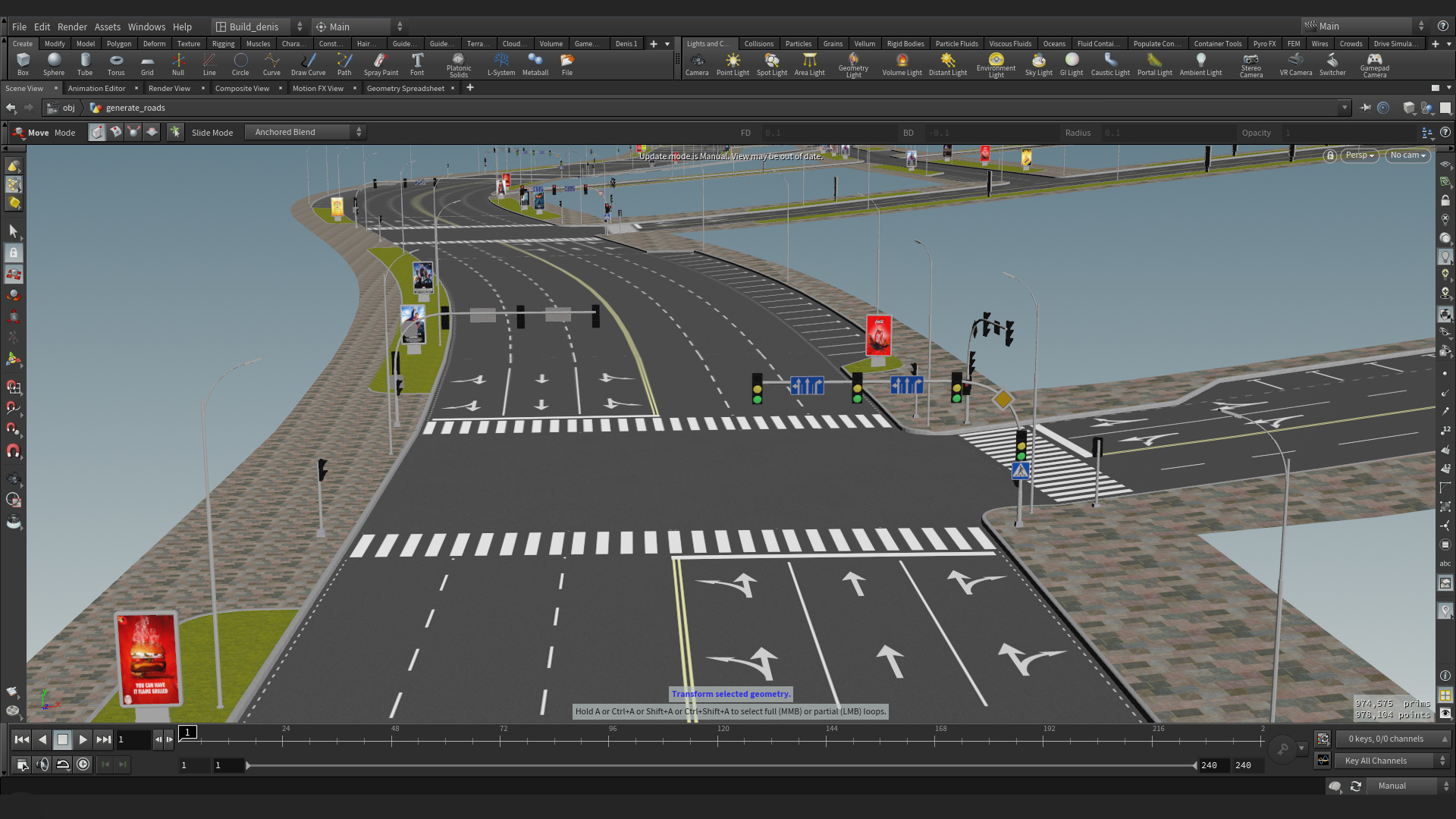The width and height of the screenshot is (1456, 819).
Task: Open the No cam camera selector
Action: [x=1407, y=155]
